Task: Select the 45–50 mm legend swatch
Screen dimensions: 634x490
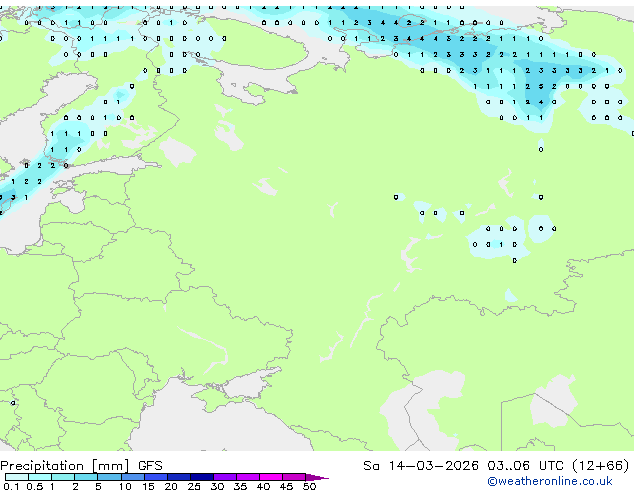Action: coord(294,477)
